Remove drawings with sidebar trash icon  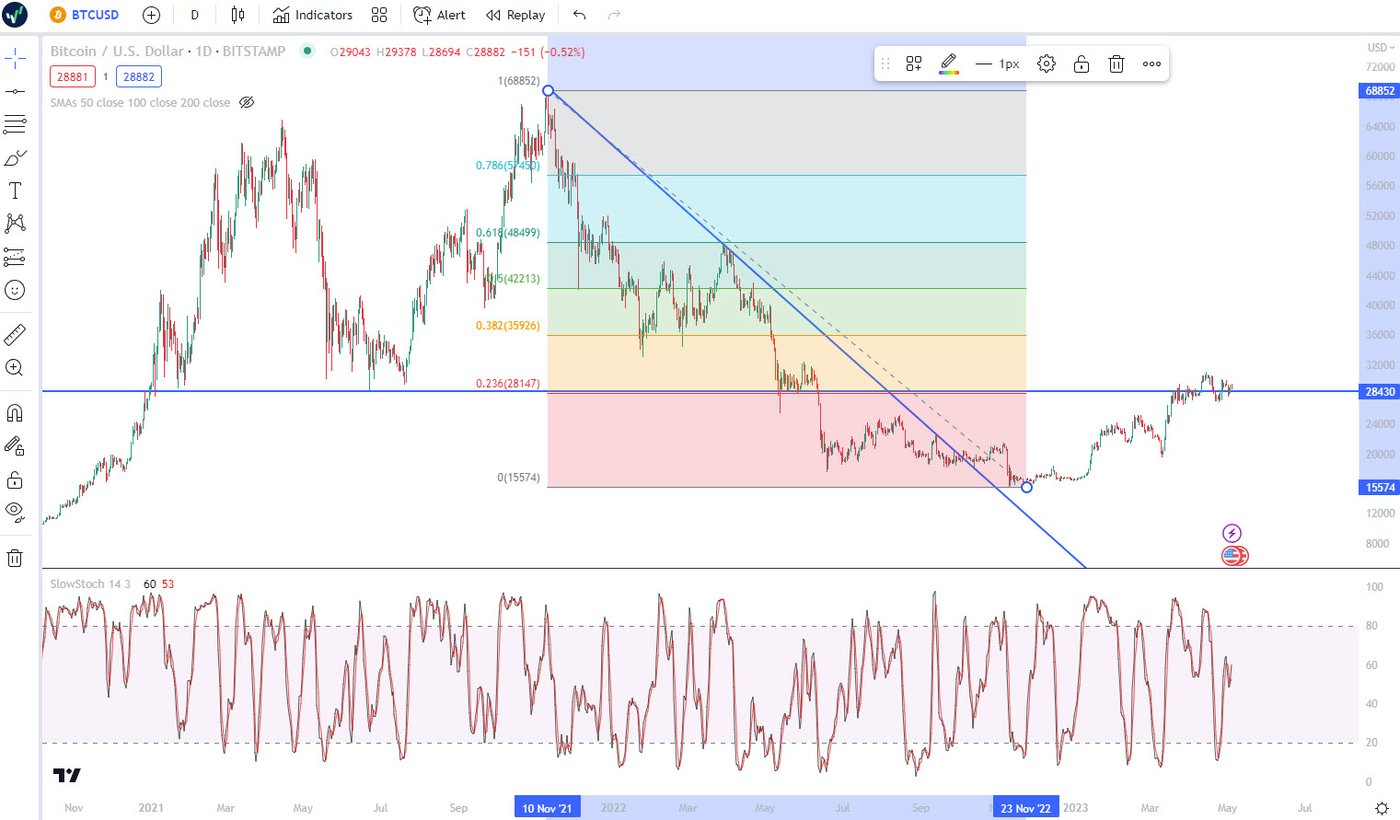pyautogui.click(x=15, y=558)
